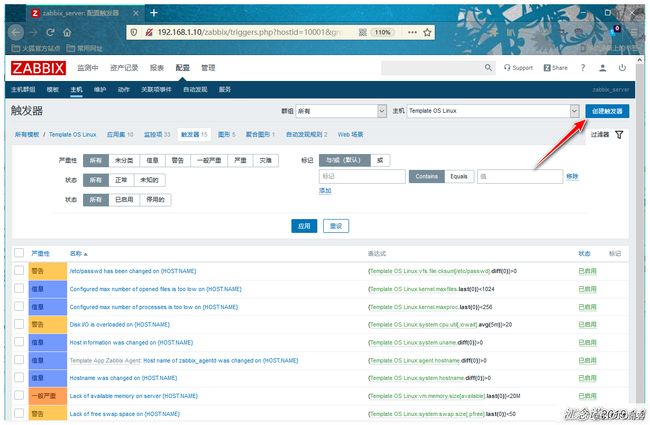Check the Lack of available memory row
The image size is (650, 425).
click(19, 396)
